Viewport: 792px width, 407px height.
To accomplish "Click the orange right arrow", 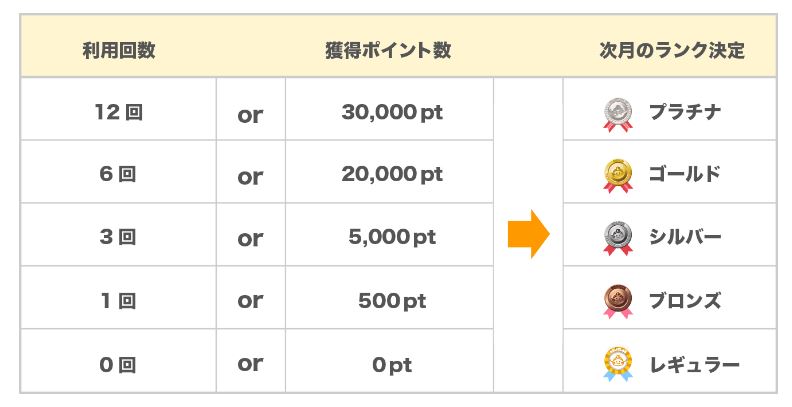I will click(x=528, y=234).
